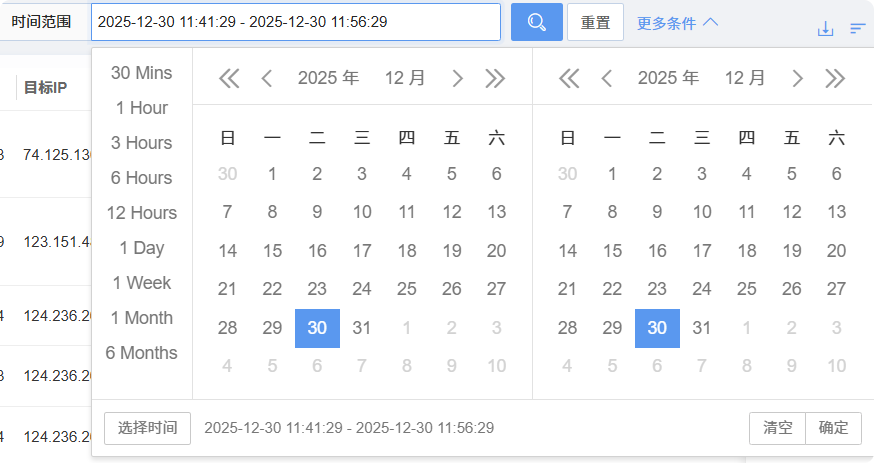The width and height of the screenshot is (874, 463).
Task: Go to previous month in right calendar
Action: pyautogui.click(x=607, y=78)
